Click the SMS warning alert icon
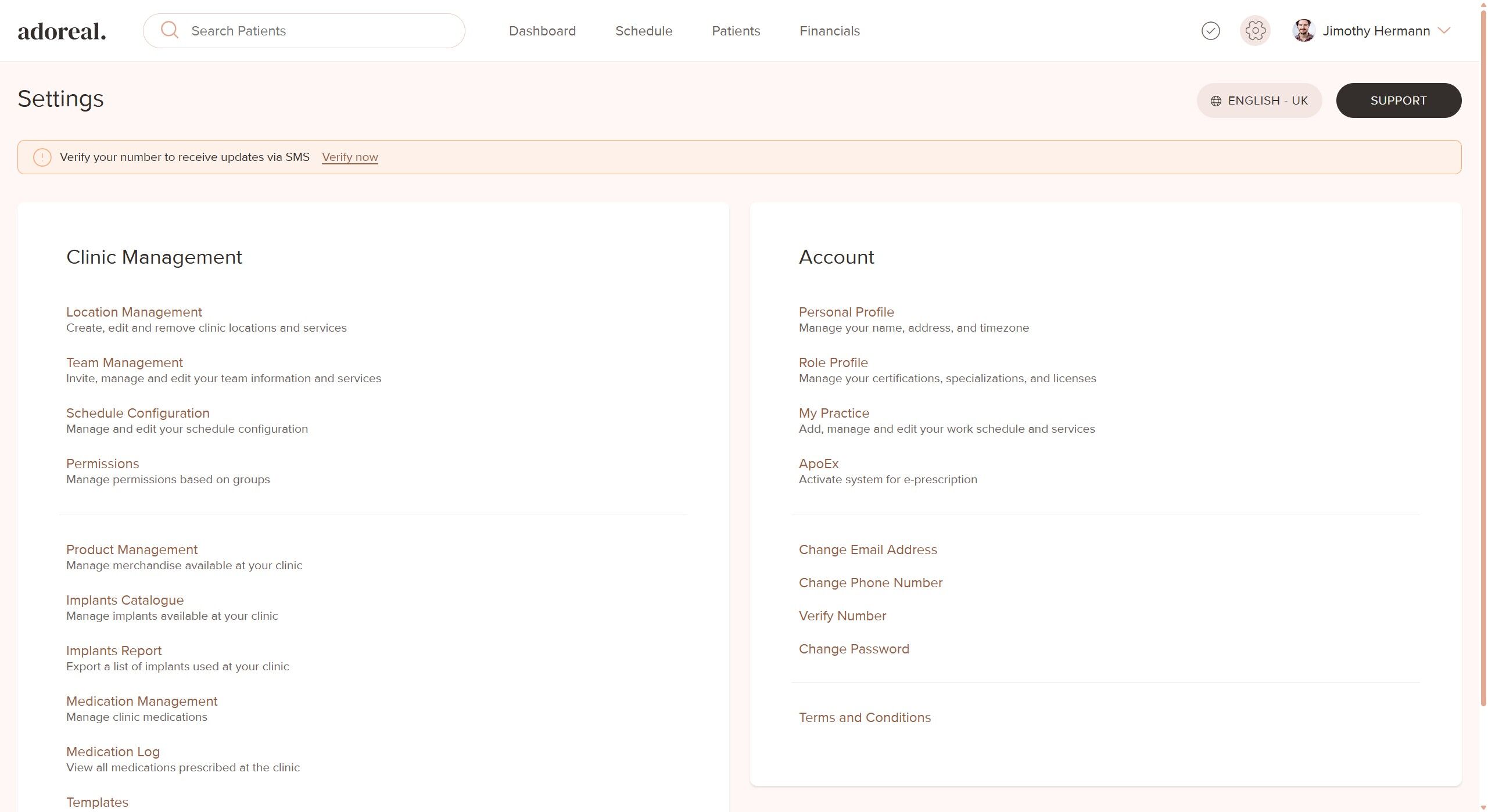The height and width of the screenshot is (812, 1488). pyautogui.click(x=42, y=157)
